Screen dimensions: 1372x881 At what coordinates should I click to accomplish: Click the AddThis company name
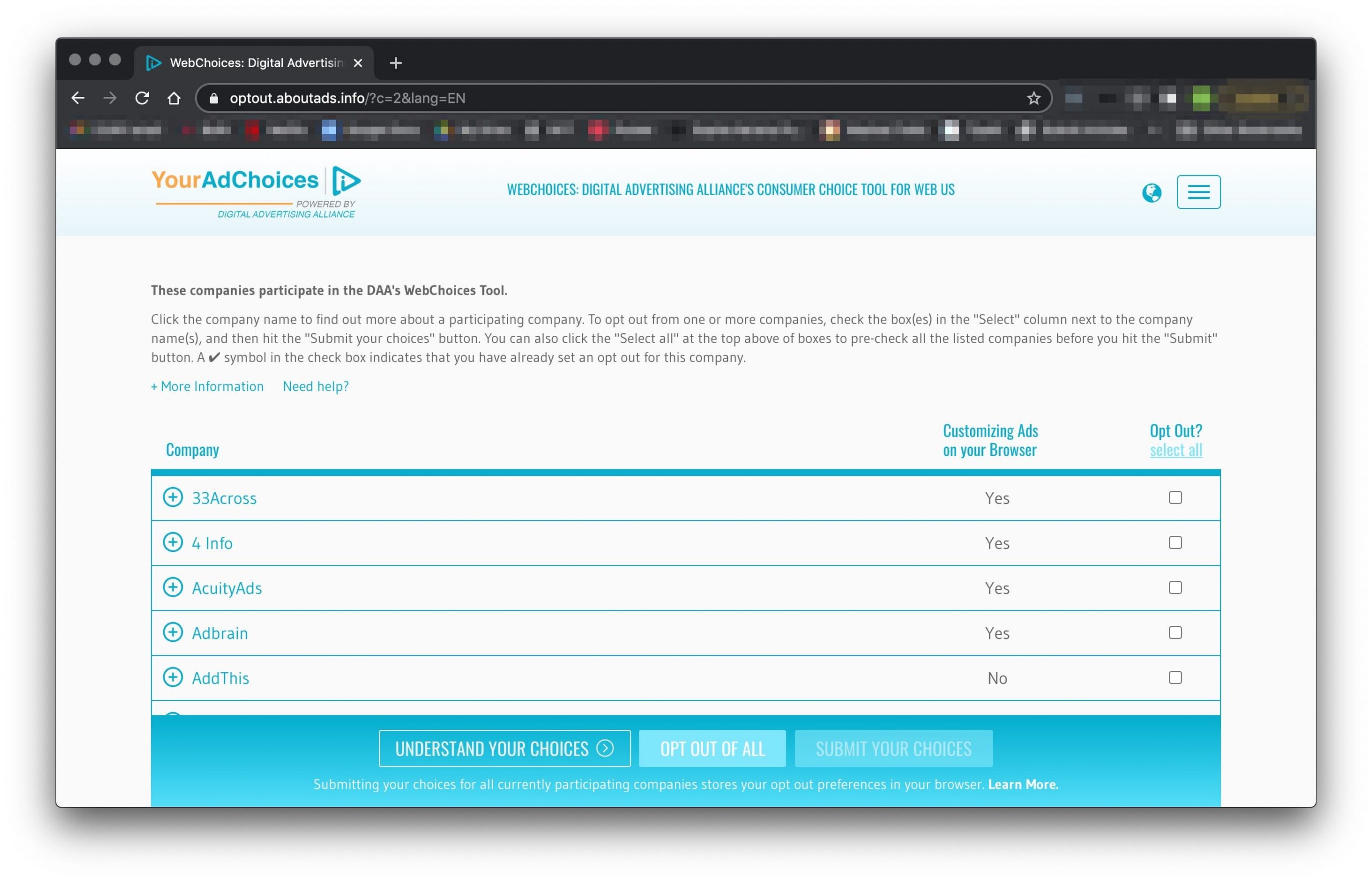(x=220, y=678)
